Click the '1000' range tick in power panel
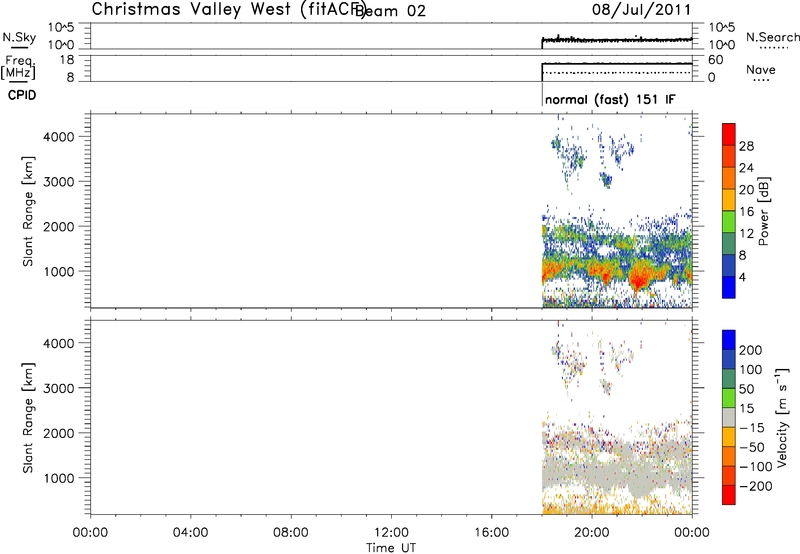Image resolution: width=800 pixels, height=554 pixels. [x=59, y=271]
